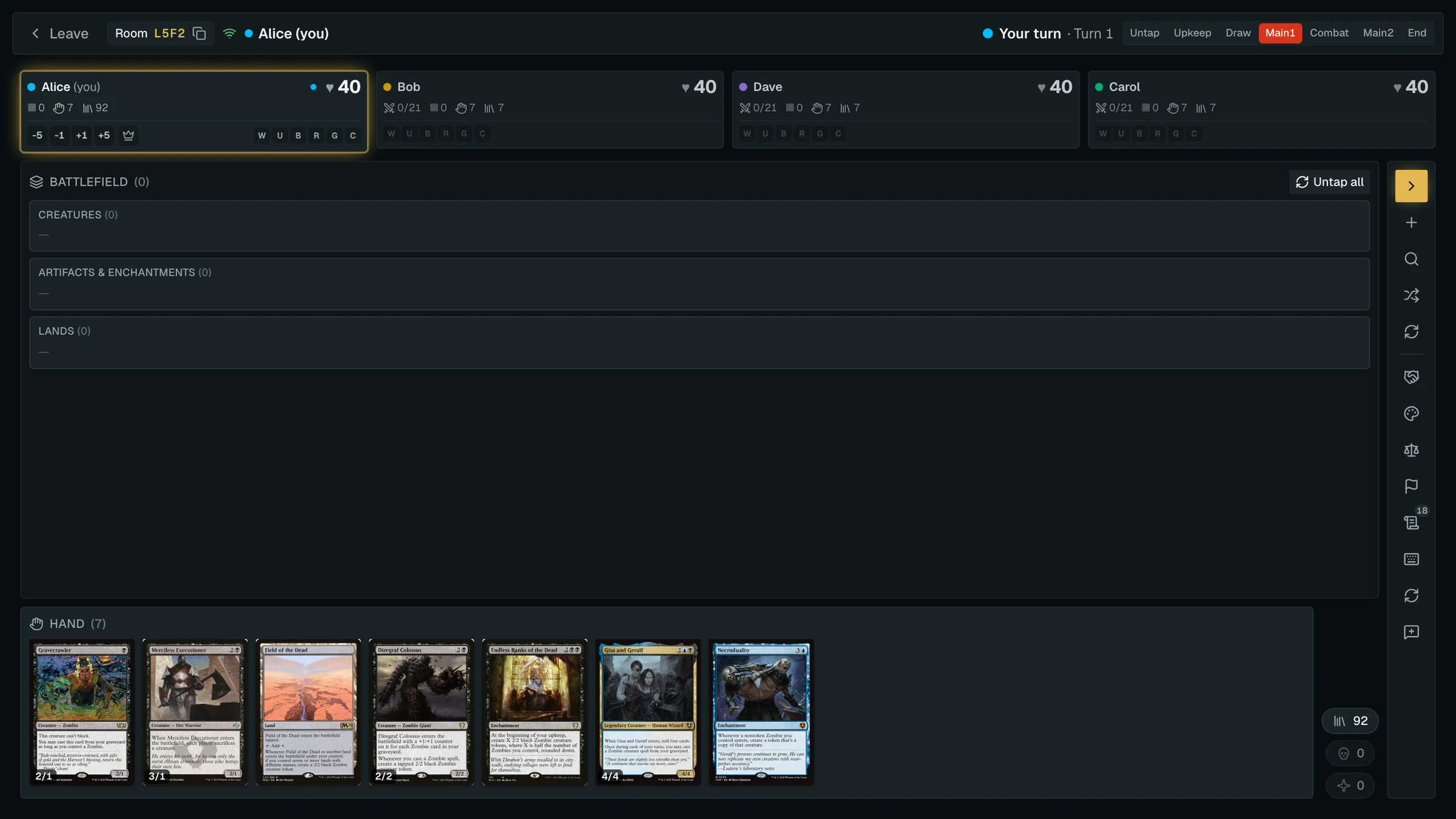Click the flag icon in the sidebar
This screenshot has height=819, width=1456.
(x=1410, y=487)
